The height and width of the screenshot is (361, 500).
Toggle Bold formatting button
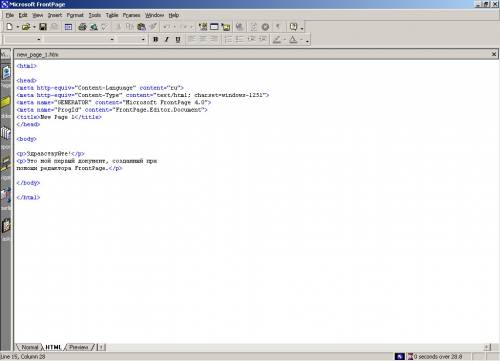[x=155, y=39]
